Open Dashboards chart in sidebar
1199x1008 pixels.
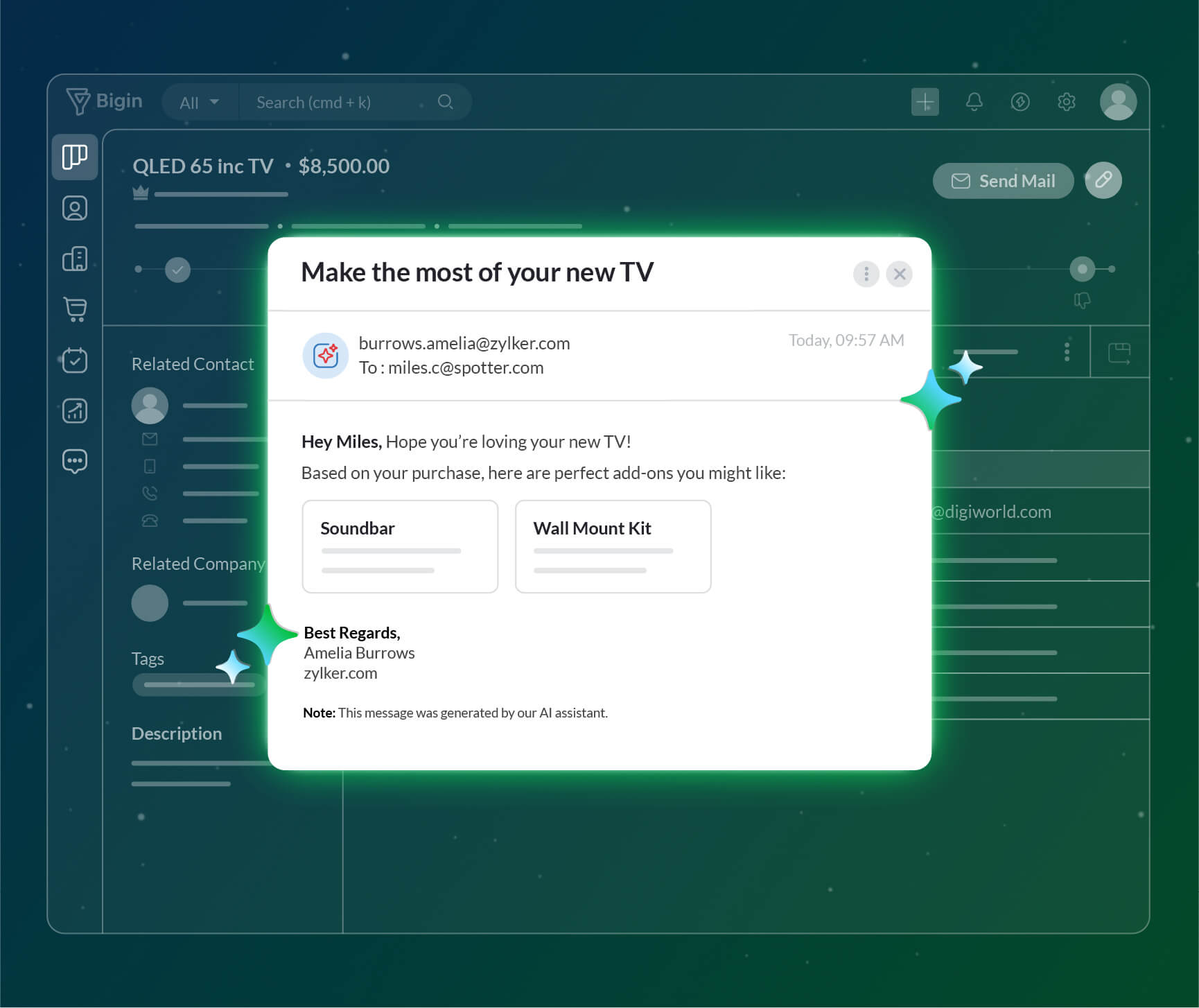point(75,410)
